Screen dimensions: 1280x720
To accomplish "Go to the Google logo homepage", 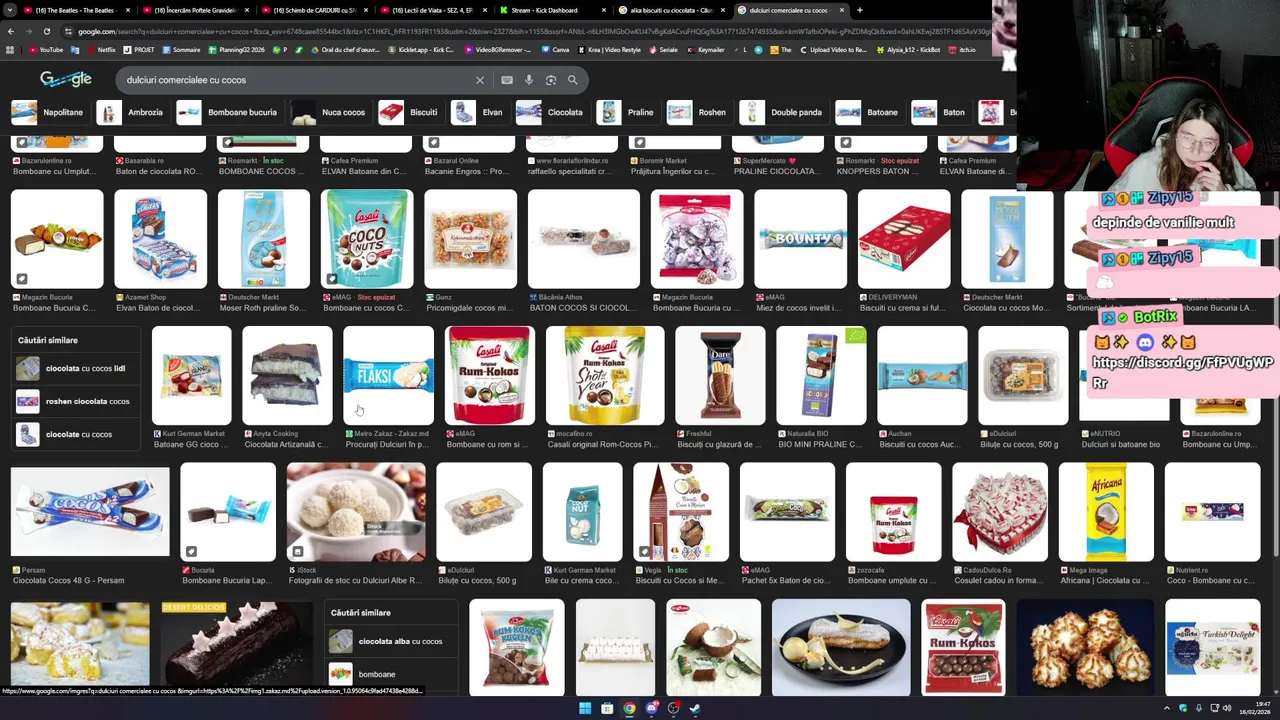I will (x=66, y=79).
